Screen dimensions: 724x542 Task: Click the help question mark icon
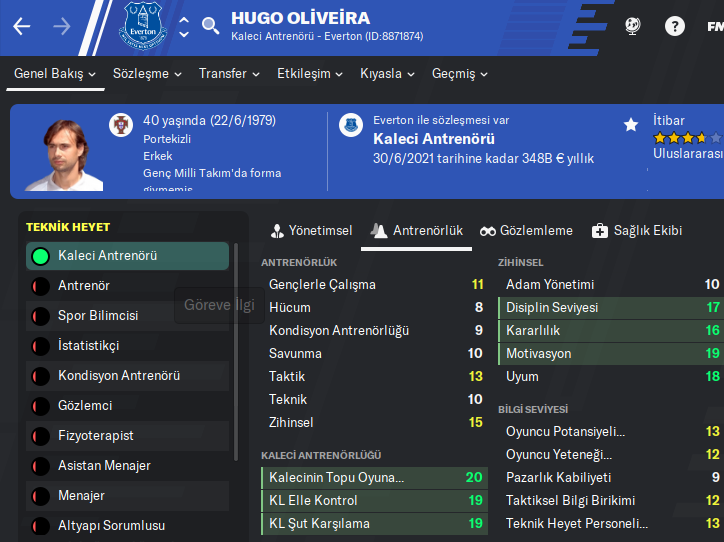[675, 26]
